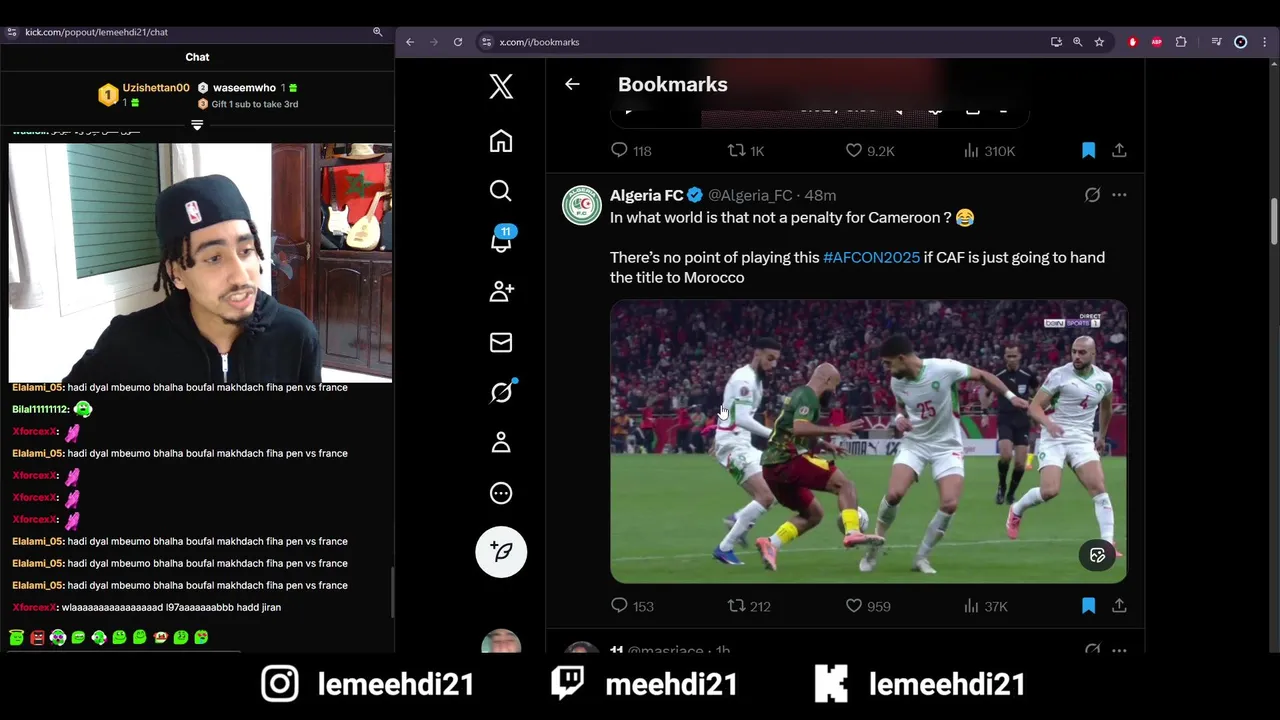The height and width of the screenshot is (720, 1280).
Task: Open the Profile icon in X sidebar
Action: [x=501, y=442]
